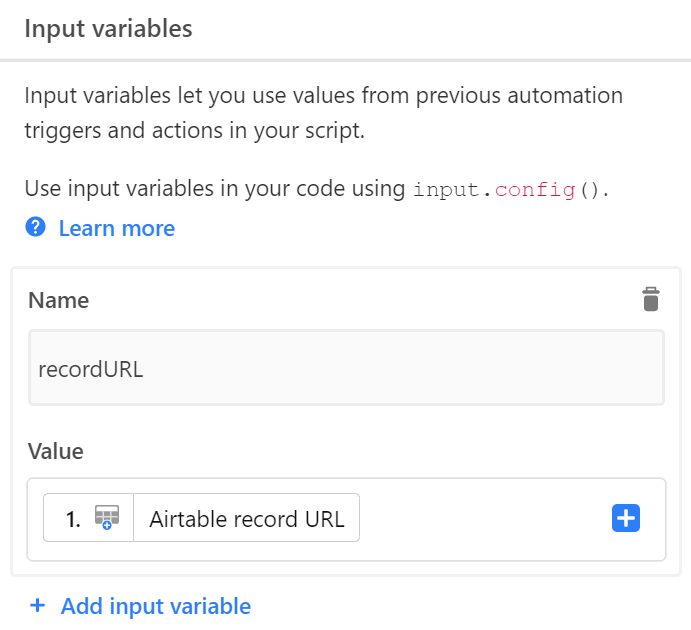
Task: Click the table icon in the value token
Action: tap(107, 517)
